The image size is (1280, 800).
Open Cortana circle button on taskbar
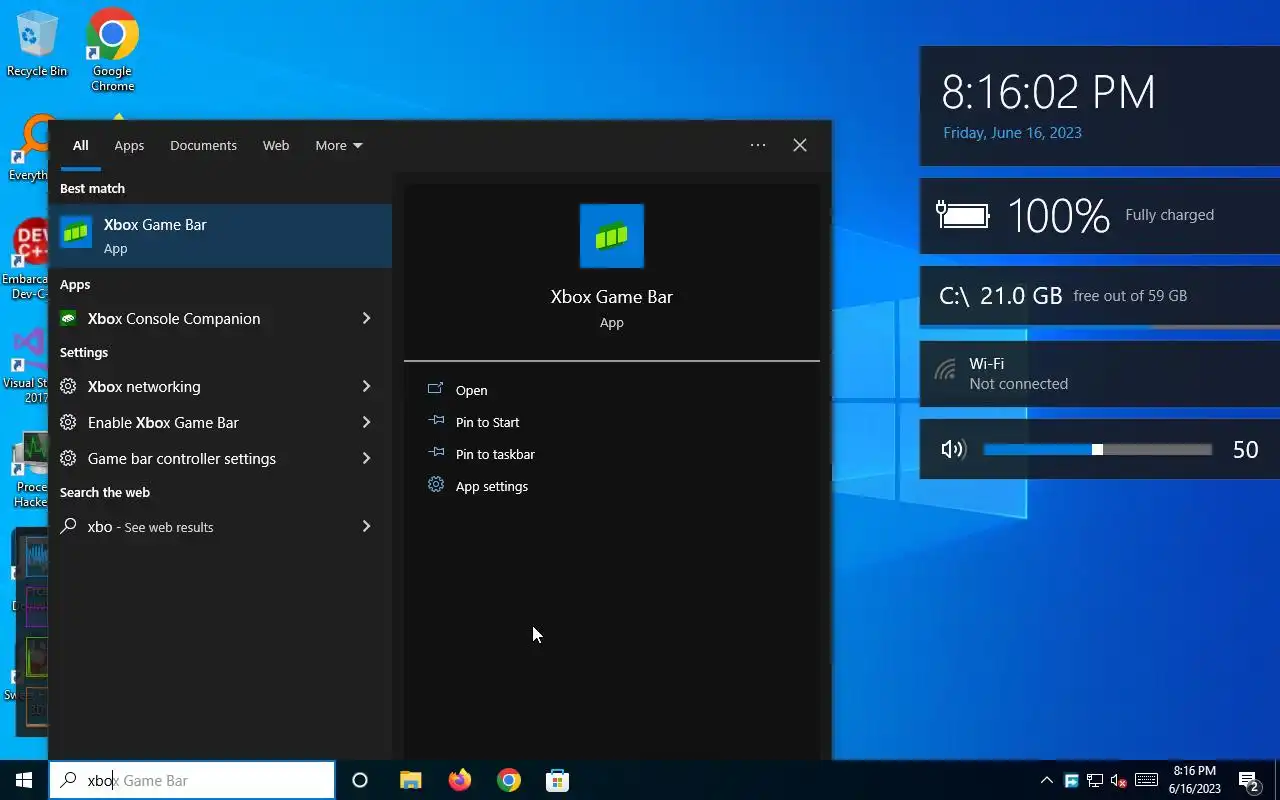tap(360, 780)
